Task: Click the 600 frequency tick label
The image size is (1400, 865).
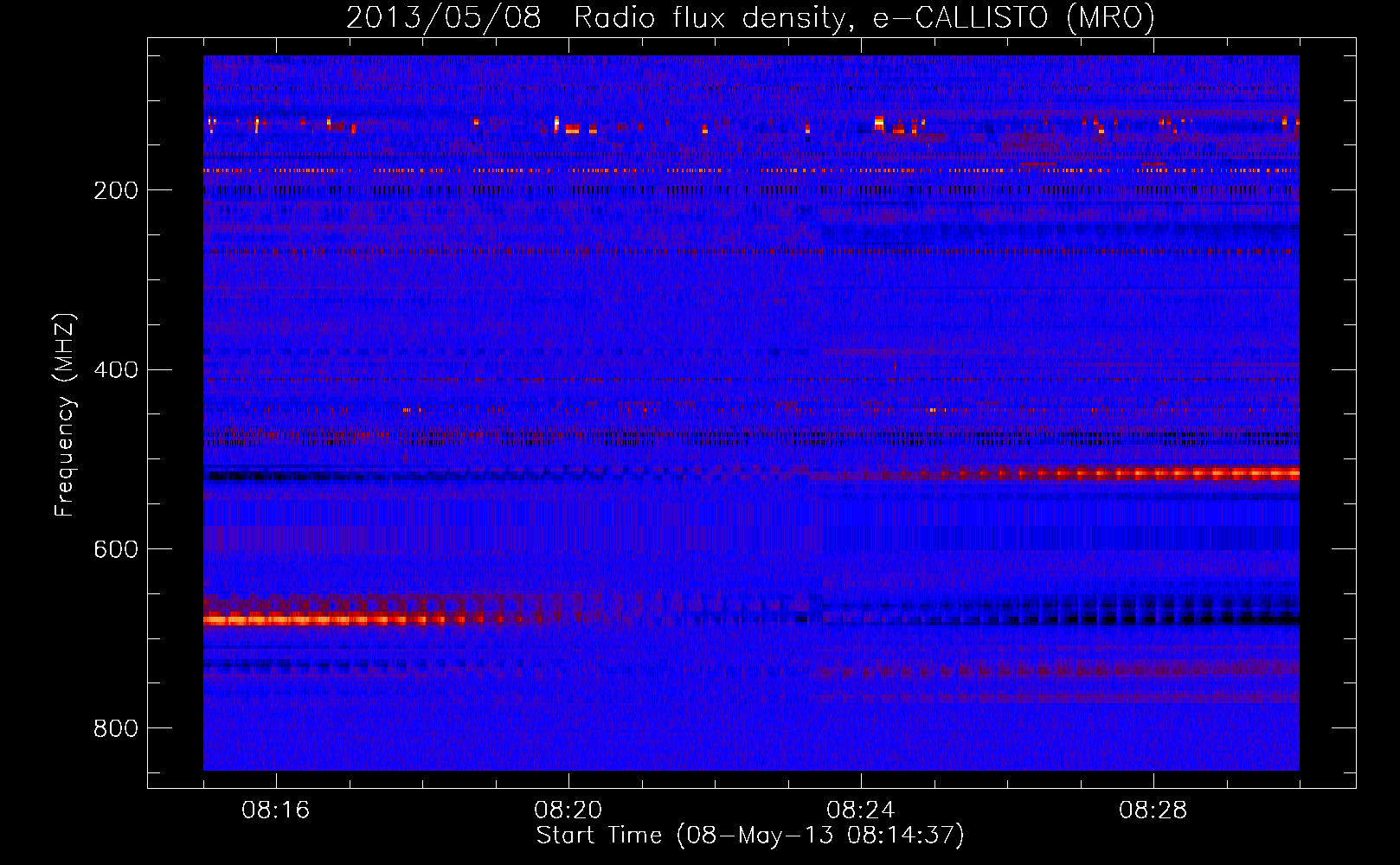Action: tap(116, 550)
